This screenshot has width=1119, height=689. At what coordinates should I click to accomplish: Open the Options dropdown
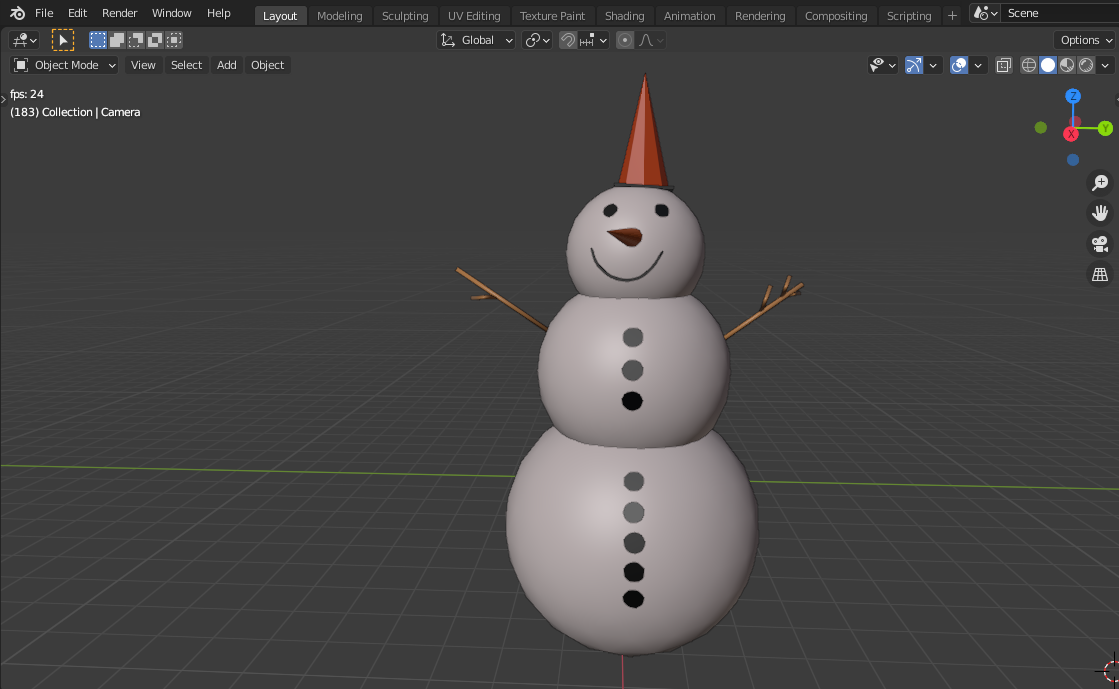click(1085, 40)
